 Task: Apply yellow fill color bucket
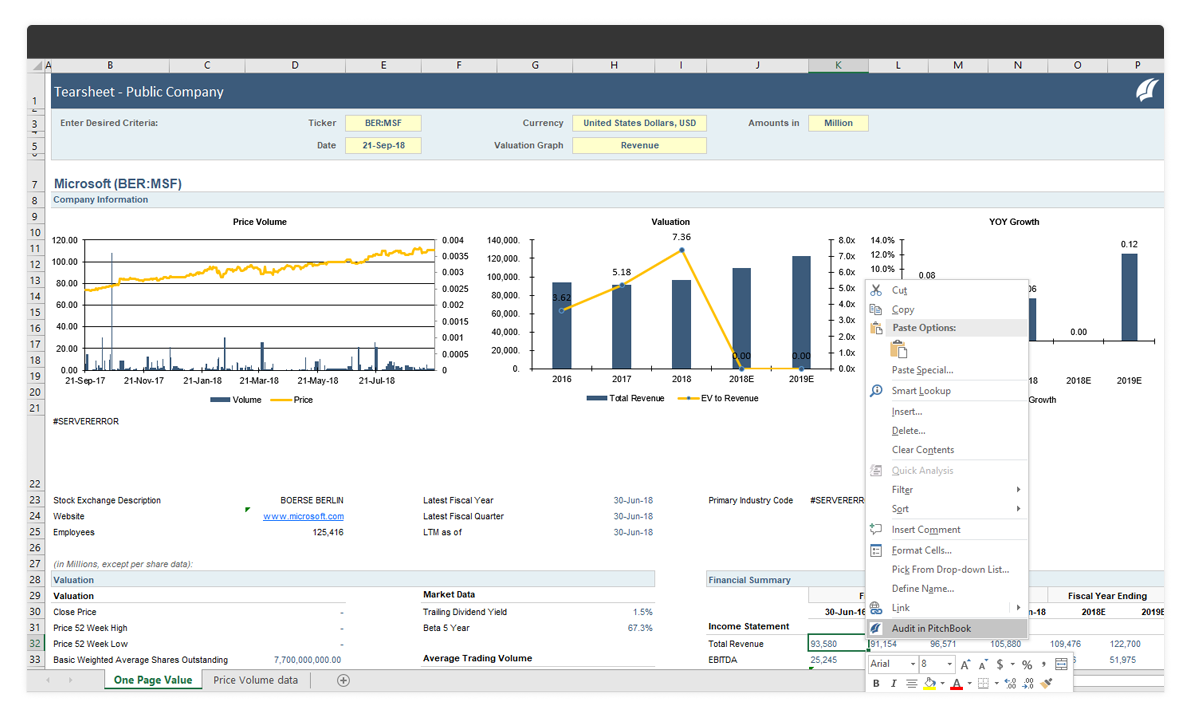pyautogui.click(x=930, y=684)
